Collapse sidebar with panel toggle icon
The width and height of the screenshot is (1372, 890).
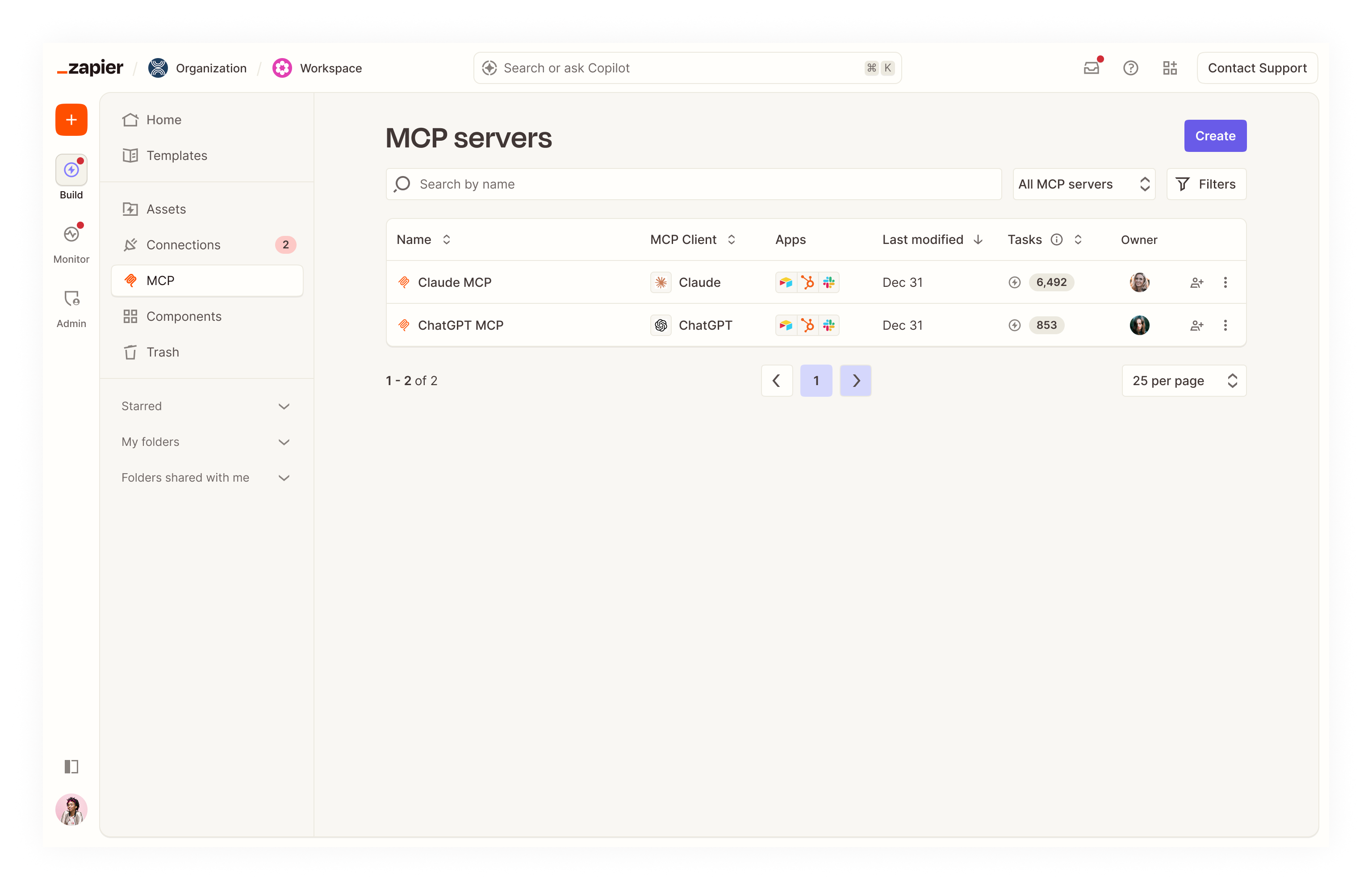[71, 767]
